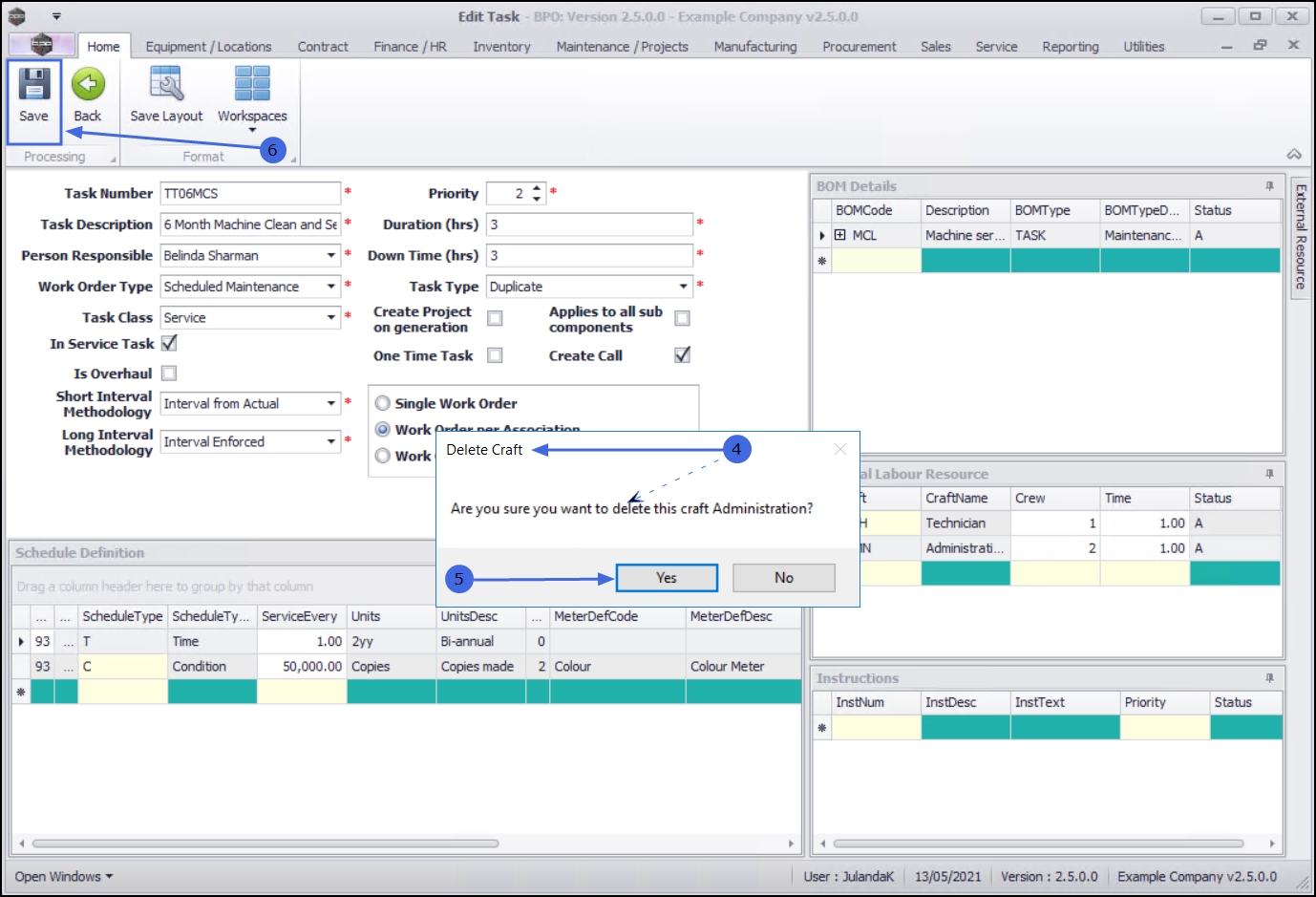Open the quick access toolbar dropdown arrow
Viewport: 1316px width, 897px height.
[56, 16]
